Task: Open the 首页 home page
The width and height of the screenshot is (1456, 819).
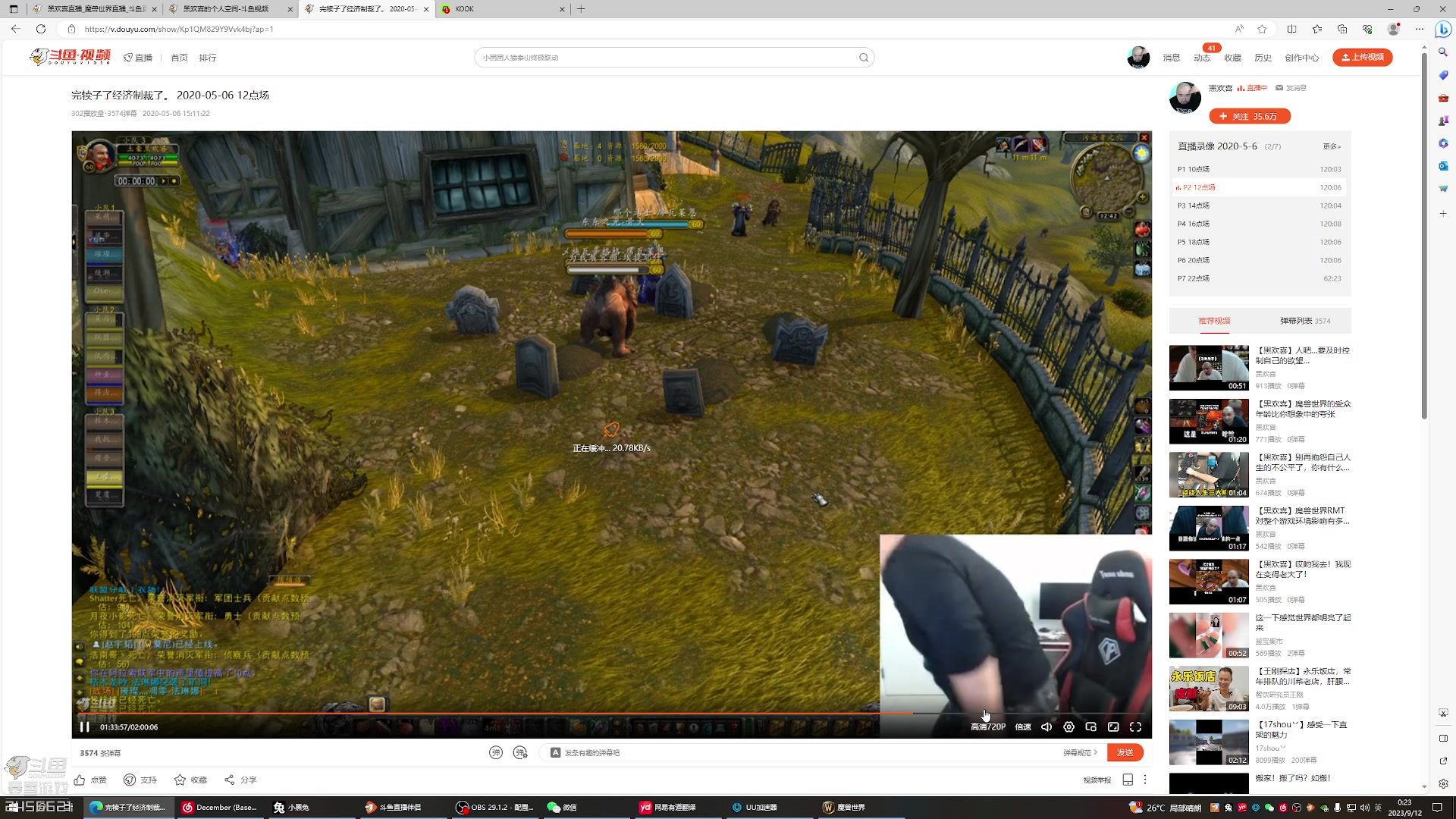Action: (x=179, y=58)
